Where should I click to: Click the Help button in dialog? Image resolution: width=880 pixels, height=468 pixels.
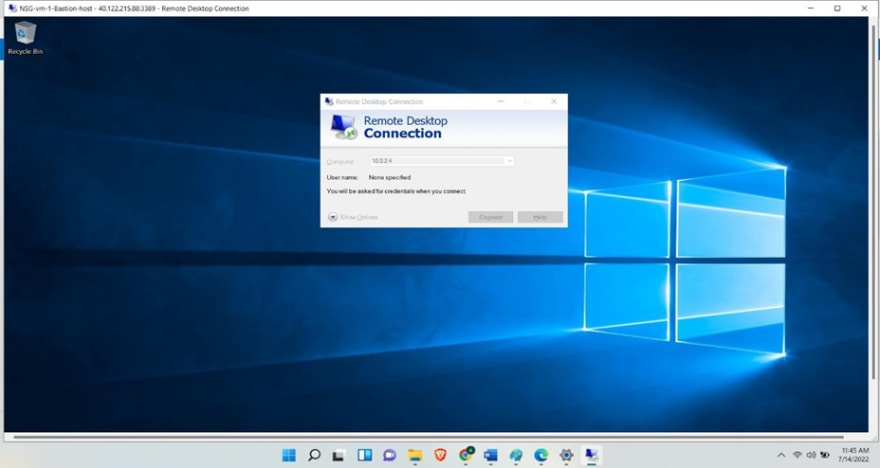[540, 217]
